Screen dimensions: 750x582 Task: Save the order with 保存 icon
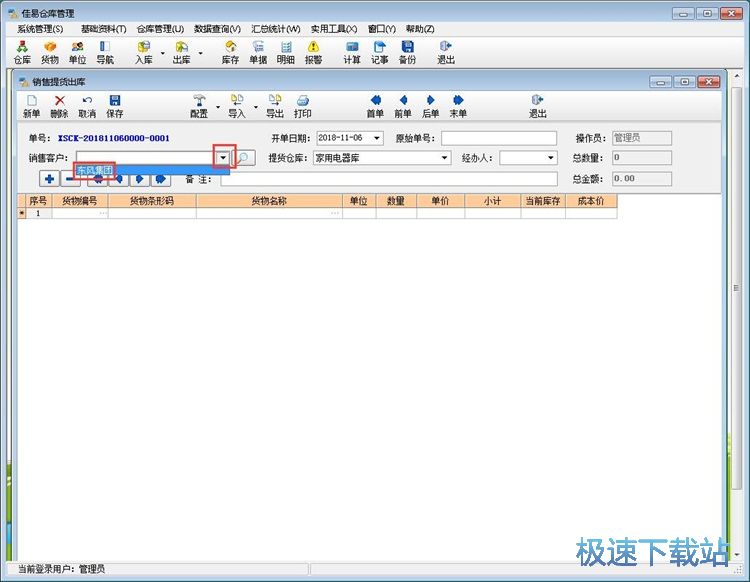pos(115,106)
